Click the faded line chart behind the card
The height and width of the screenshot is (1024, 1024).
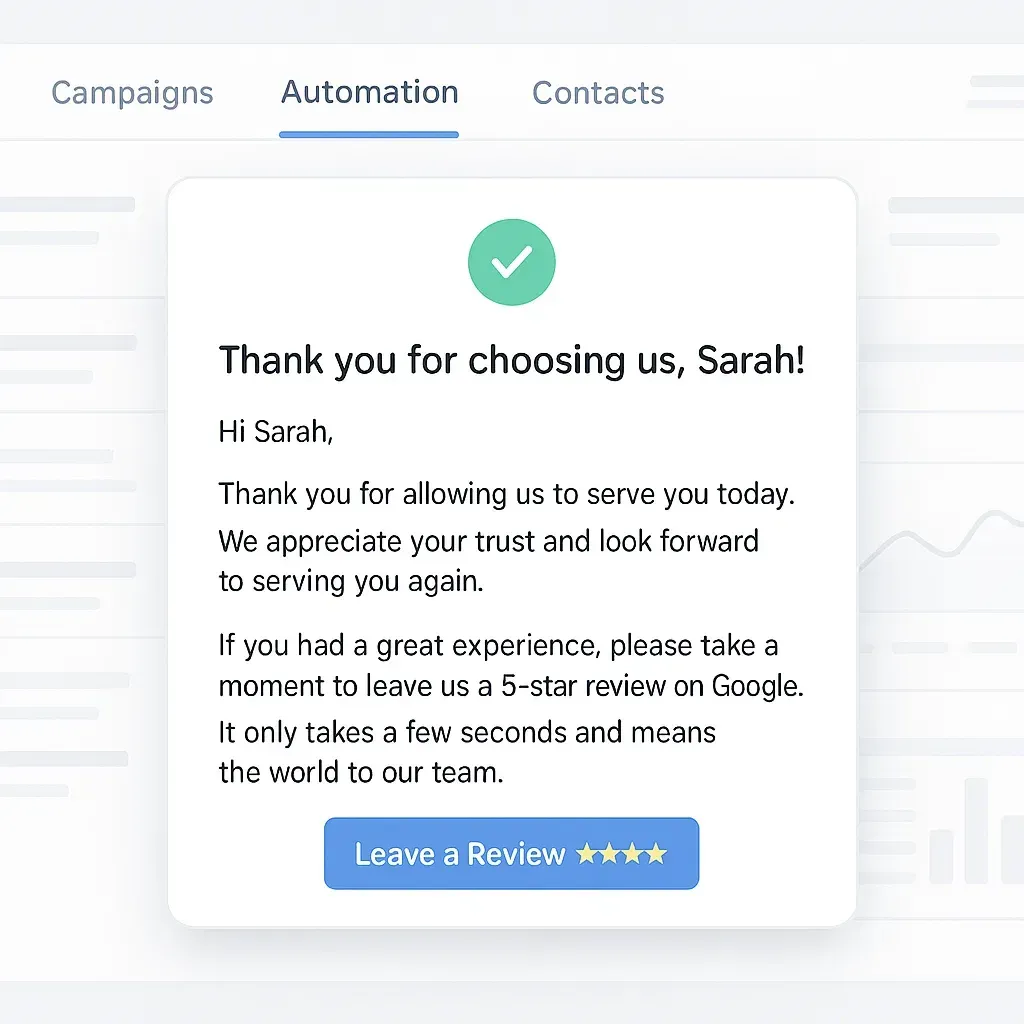(x=940, y=539)
